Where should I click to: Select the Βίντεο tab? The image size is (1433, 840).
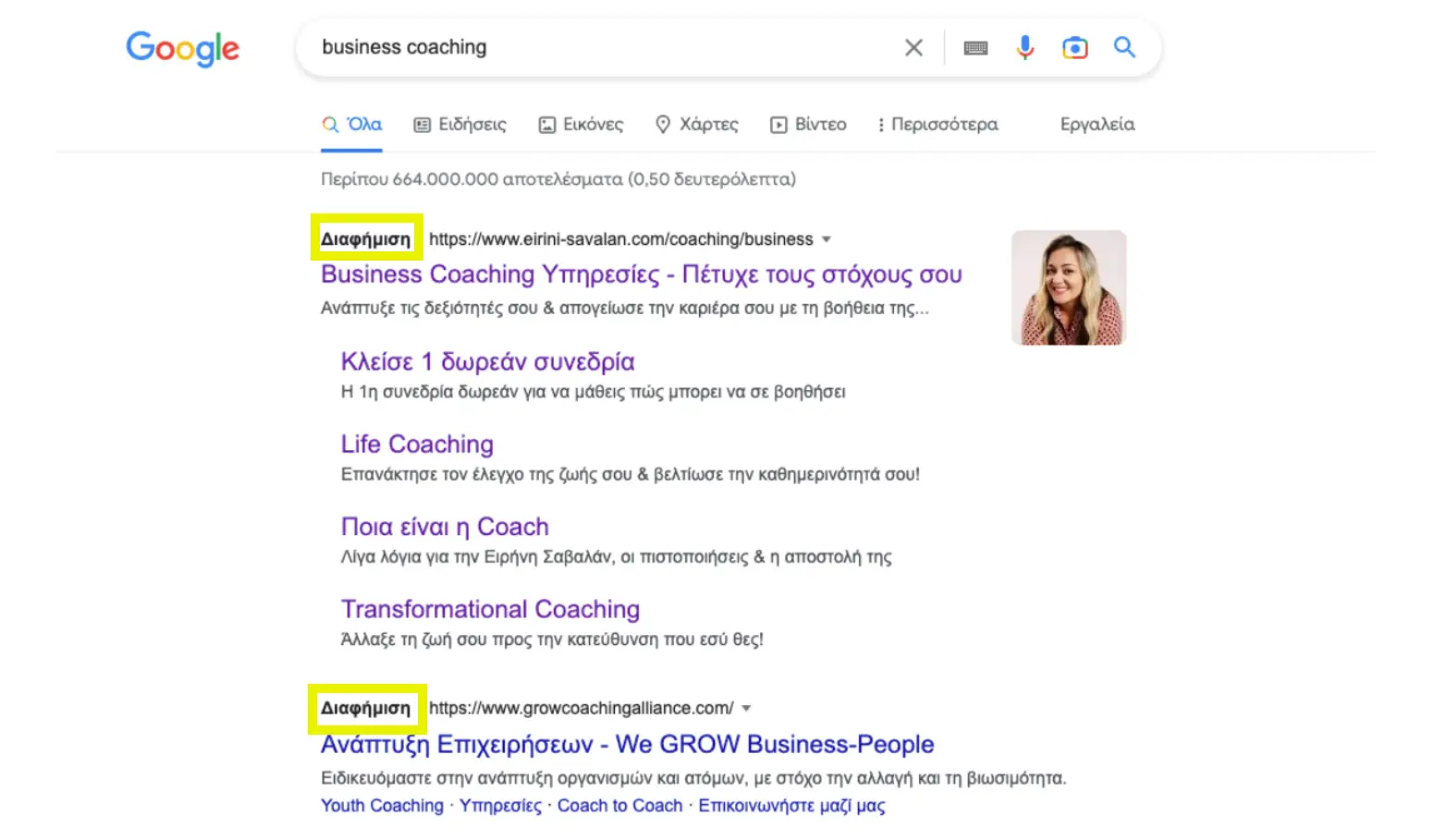point(809,125)
